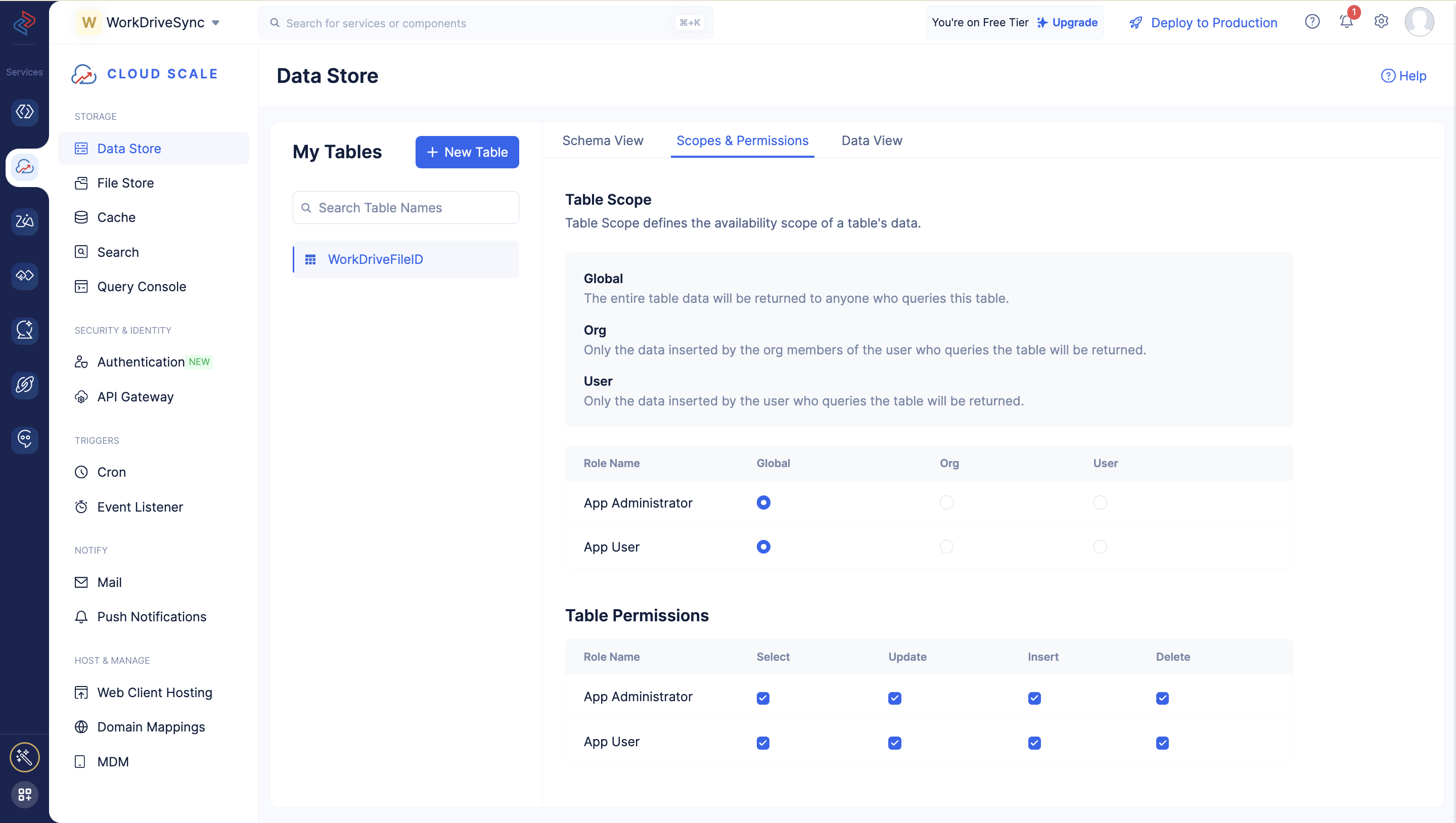Select Global scope for App User
The image size is (1456, 823).
[763, 546]
